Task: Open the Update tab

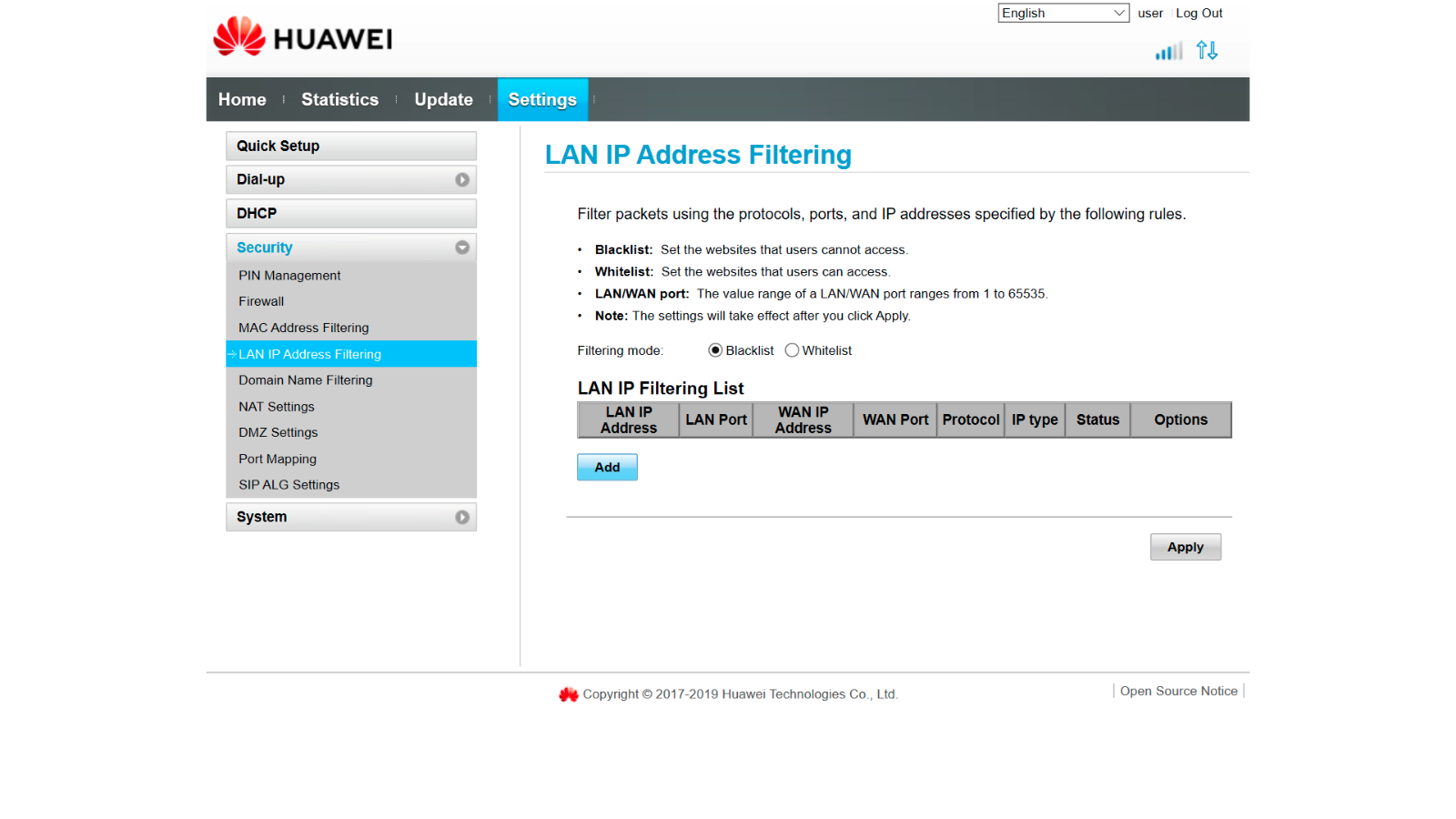Action: click(x=443, y=99)
